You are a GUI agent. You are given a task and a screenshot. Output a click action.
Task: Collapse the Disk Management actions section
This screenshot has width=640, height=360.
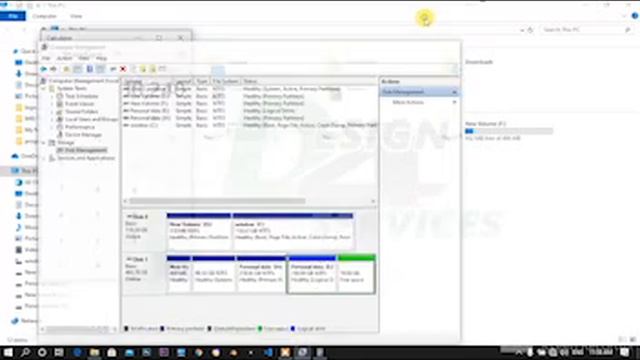454,92
